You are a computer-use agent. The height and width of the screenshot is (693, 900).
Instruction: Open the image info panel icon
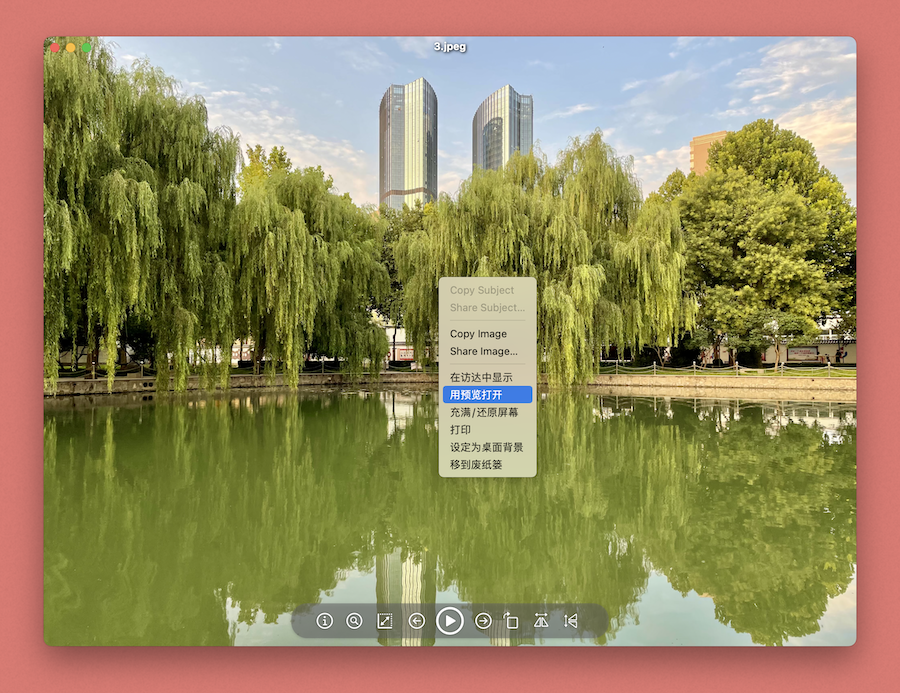coord(324,621)
